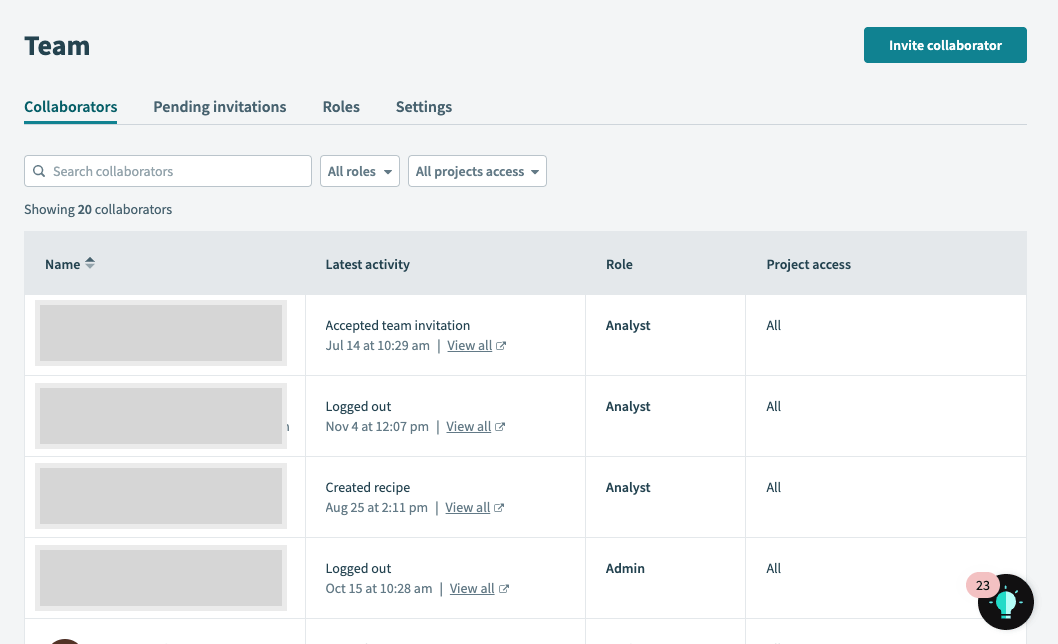The width and height of the screenshot is (1058, 644).
Task: Click 'All' project access in Created recipe row
Action: click(773, 487)
